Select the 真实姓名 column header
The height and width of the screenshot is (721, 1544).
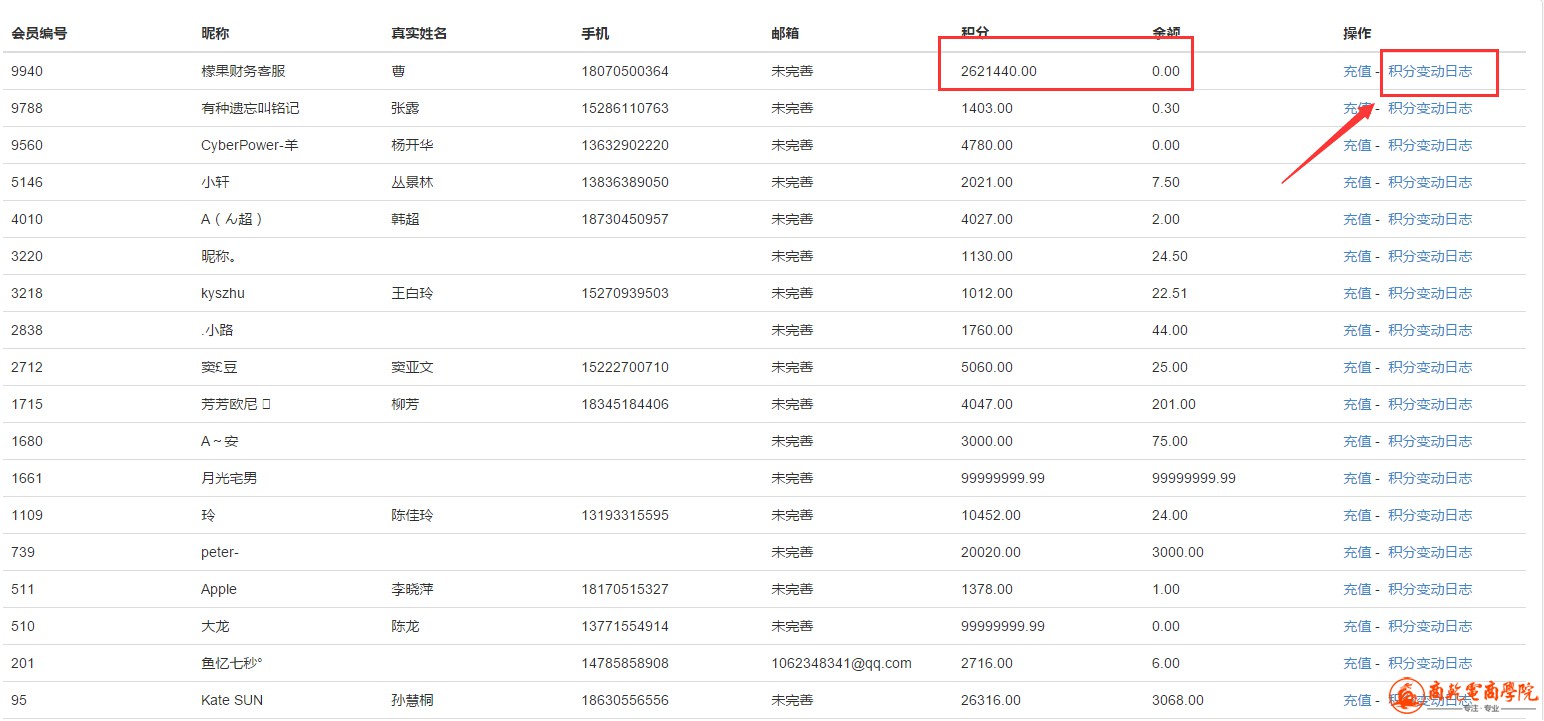[x=419, y=33]
